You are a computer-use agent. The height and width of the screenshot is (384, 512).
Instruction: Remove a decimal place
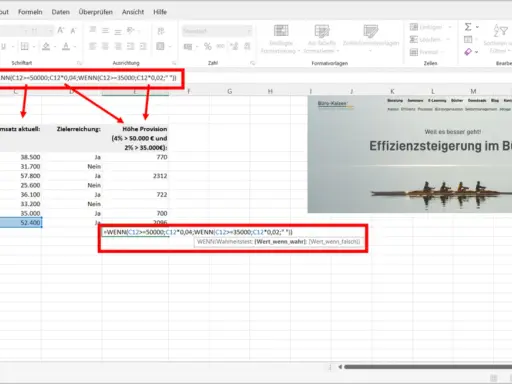(247, 46)
